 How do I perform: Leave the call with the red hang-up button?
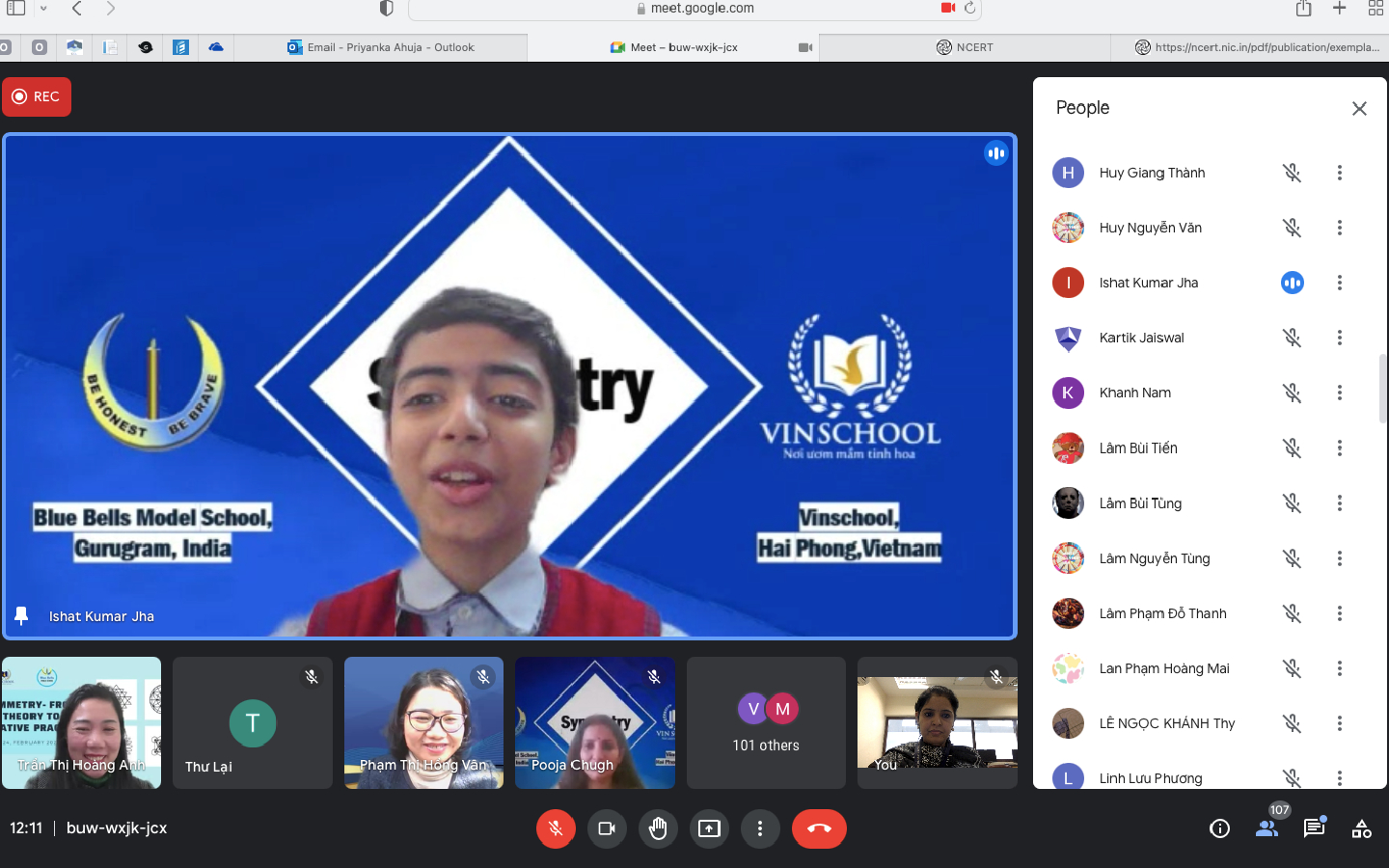pos(819,828)
